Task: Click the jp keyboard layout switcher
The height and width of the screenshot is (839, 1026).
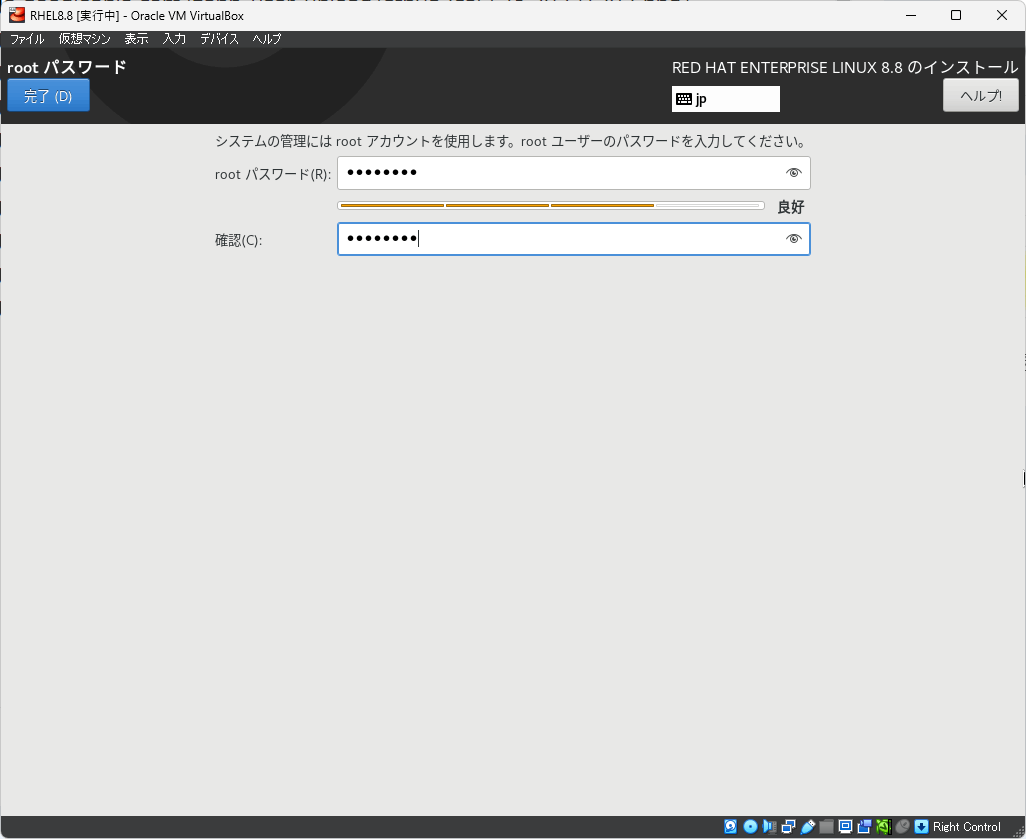Action: tap(726, 99)
